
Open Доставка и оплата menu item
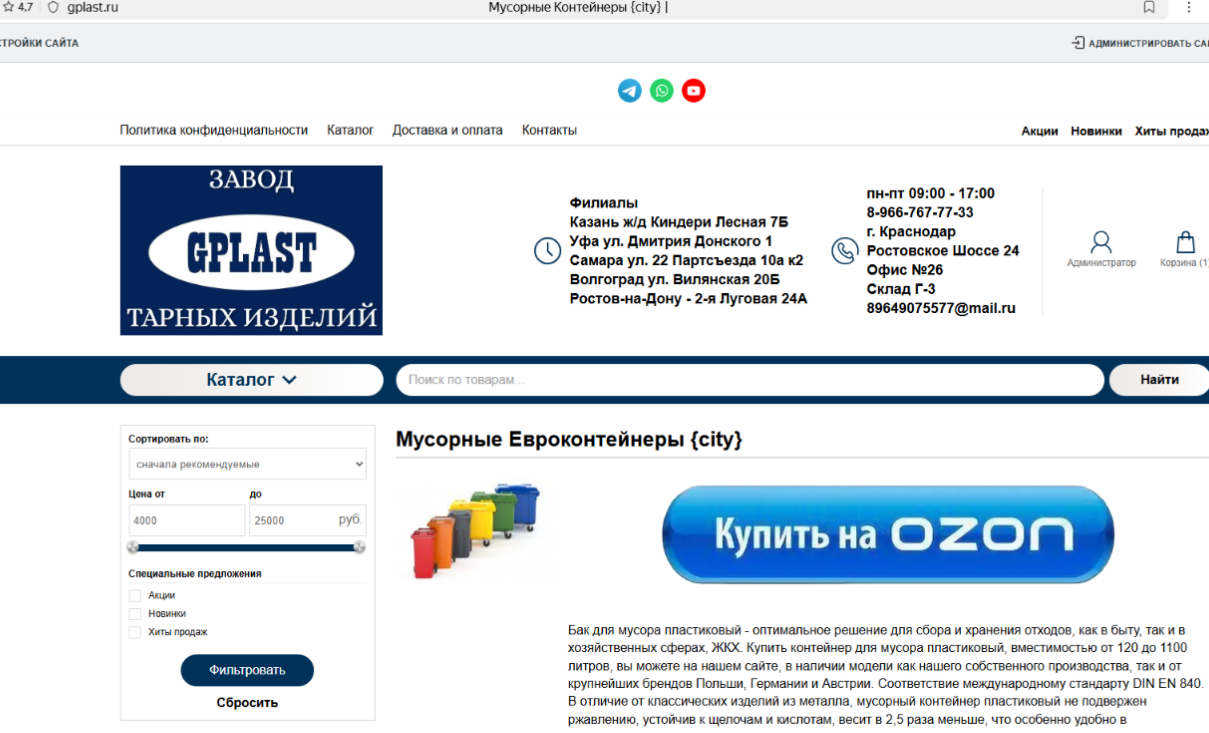pos(447,130)
